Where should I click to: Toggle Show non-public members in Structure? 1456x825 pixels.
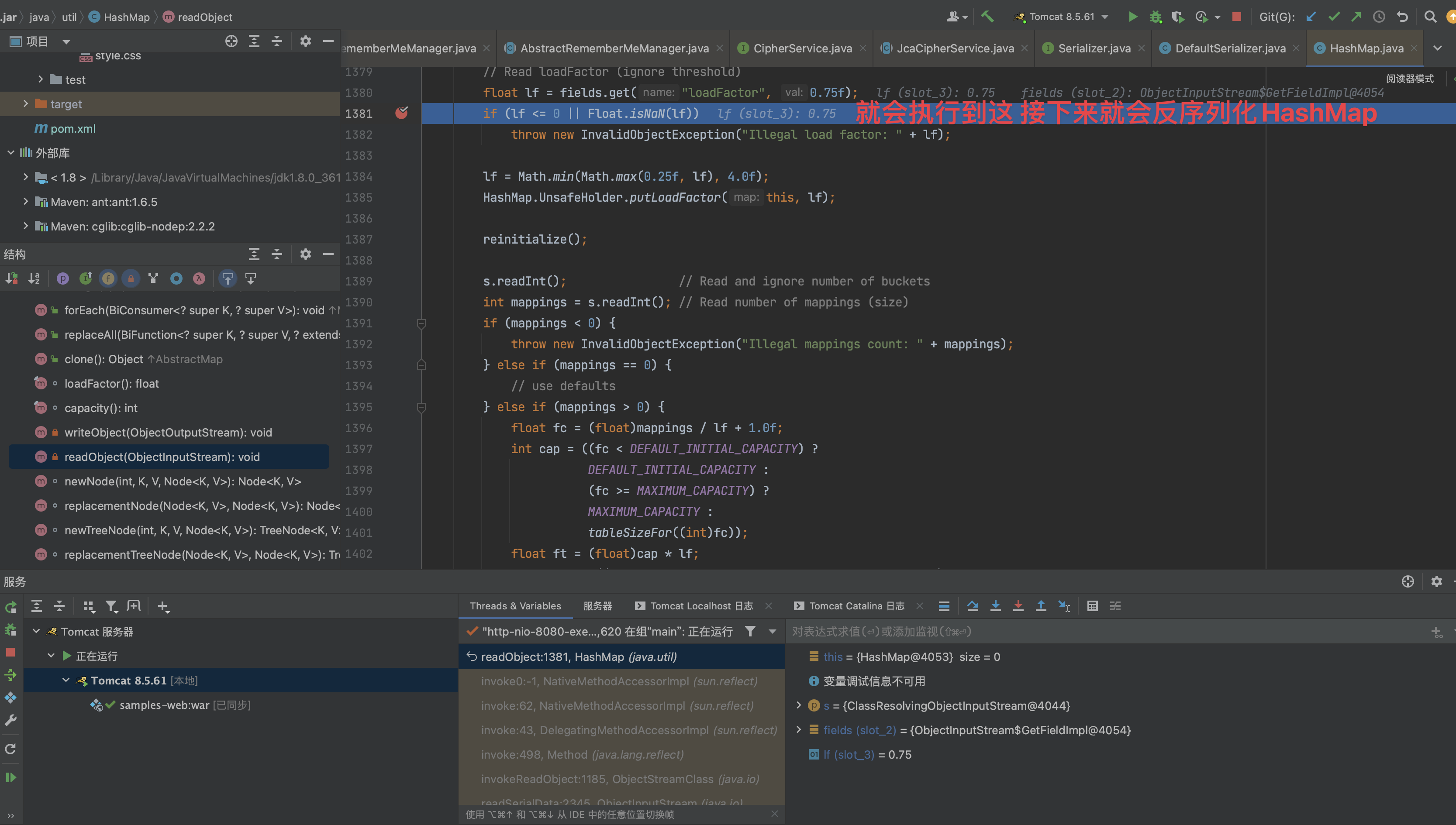coord(131,278)
